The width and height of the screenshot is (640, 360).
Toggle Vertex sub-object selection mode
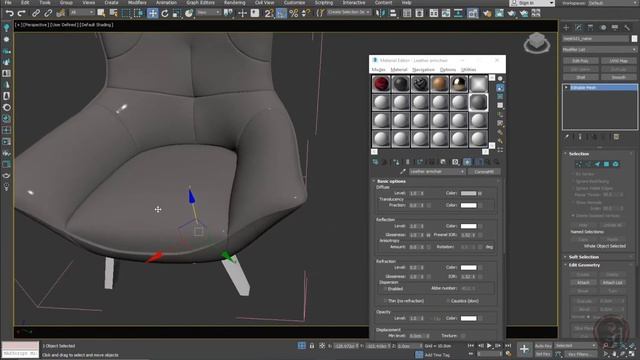coord(578,164)
